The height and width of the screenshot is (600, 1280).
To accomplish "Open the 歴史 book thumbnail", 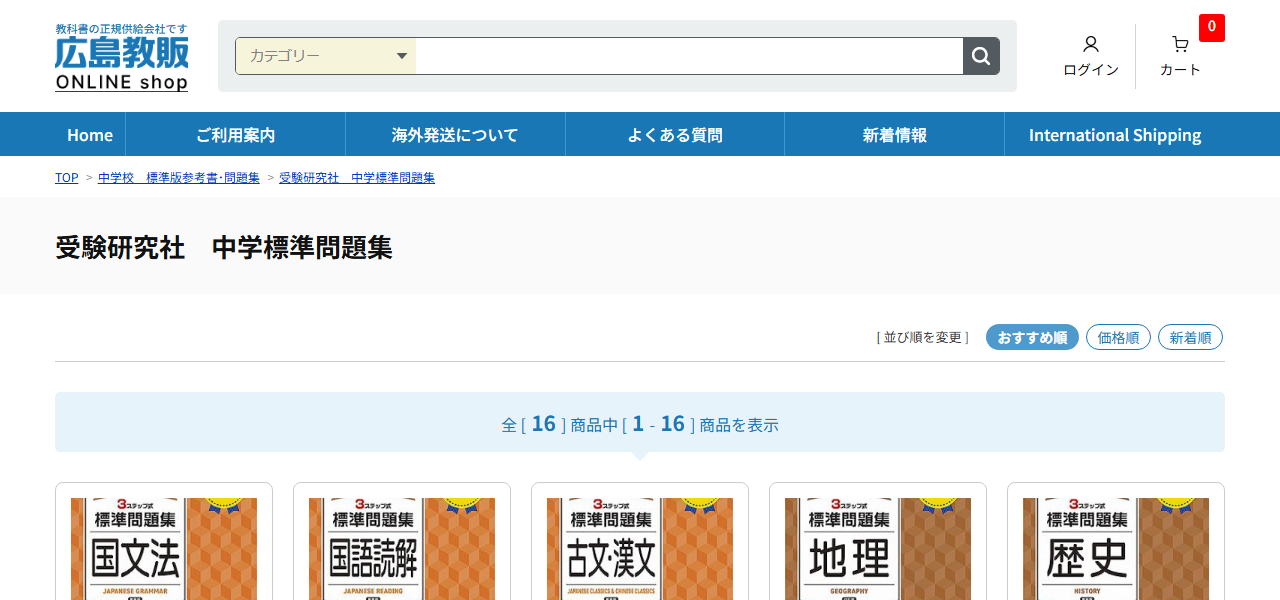I will [x=1116, y=549].
